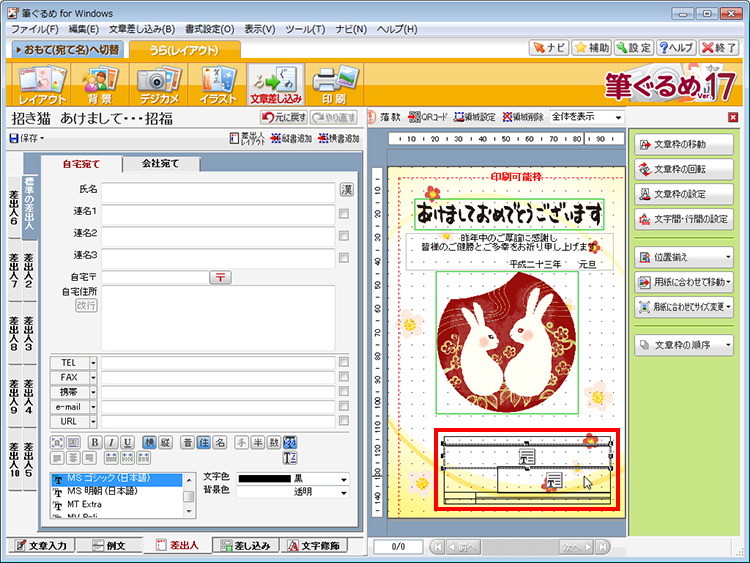The width and height of the screenshot is (750, 563).
Task: Check the 連名1 checkbox
Action: (x=343, y=214)
